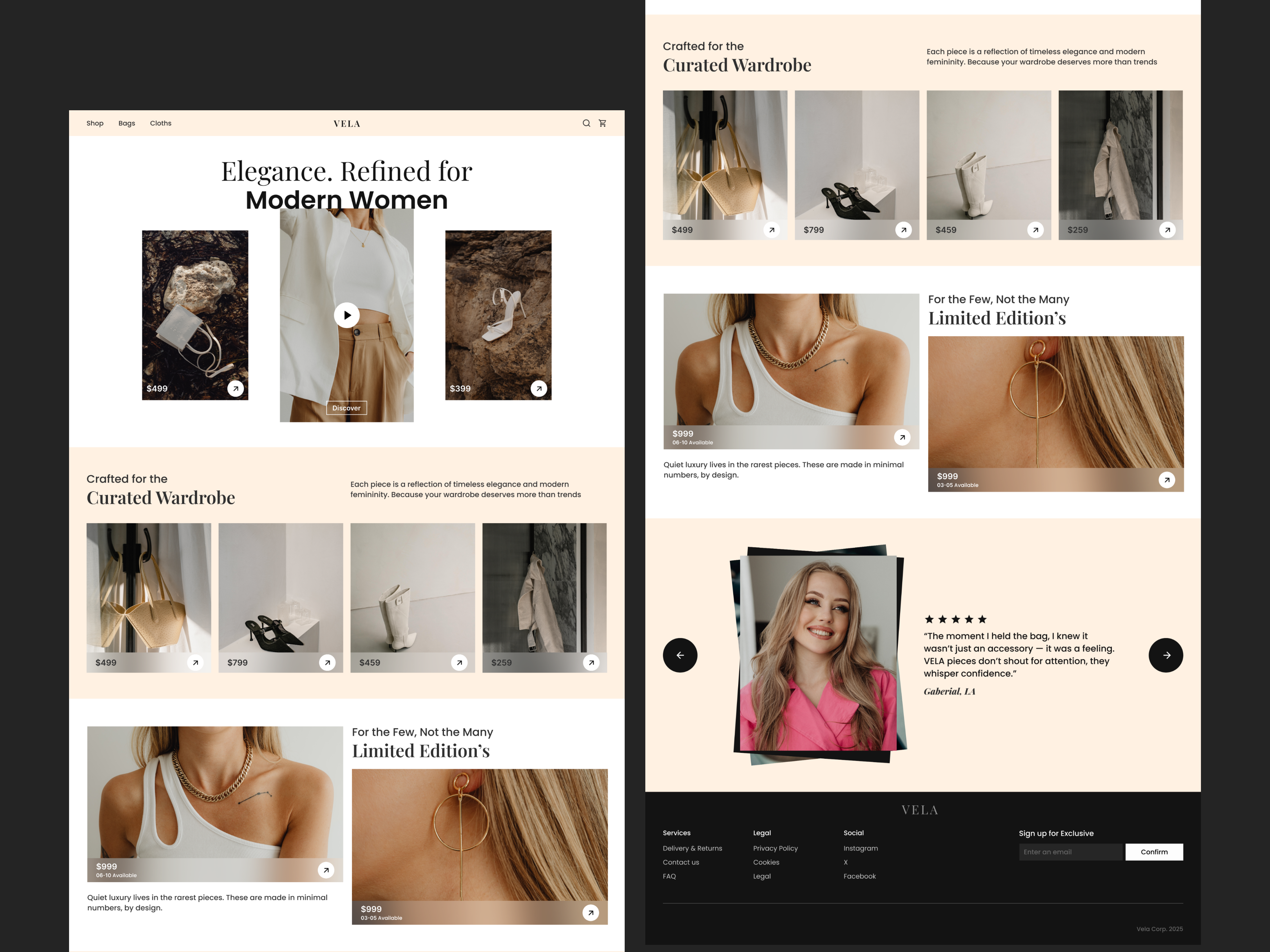
Task: Open the $459 white boots via arrow icon
Action: point(459,662)
